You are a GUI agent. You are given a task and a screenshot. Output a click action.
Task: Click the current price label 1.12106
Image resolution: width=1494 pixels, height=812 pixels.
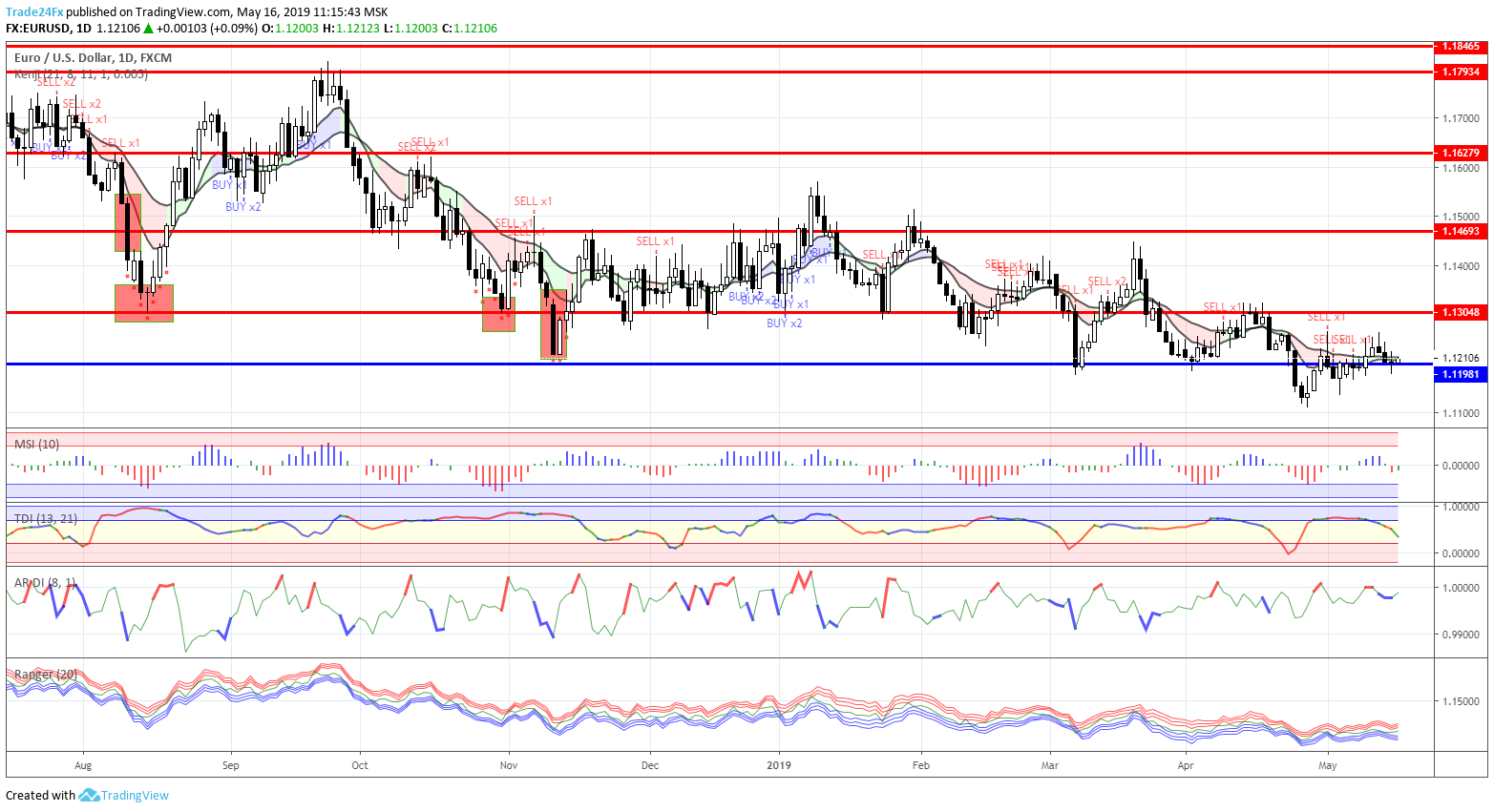1461,359
